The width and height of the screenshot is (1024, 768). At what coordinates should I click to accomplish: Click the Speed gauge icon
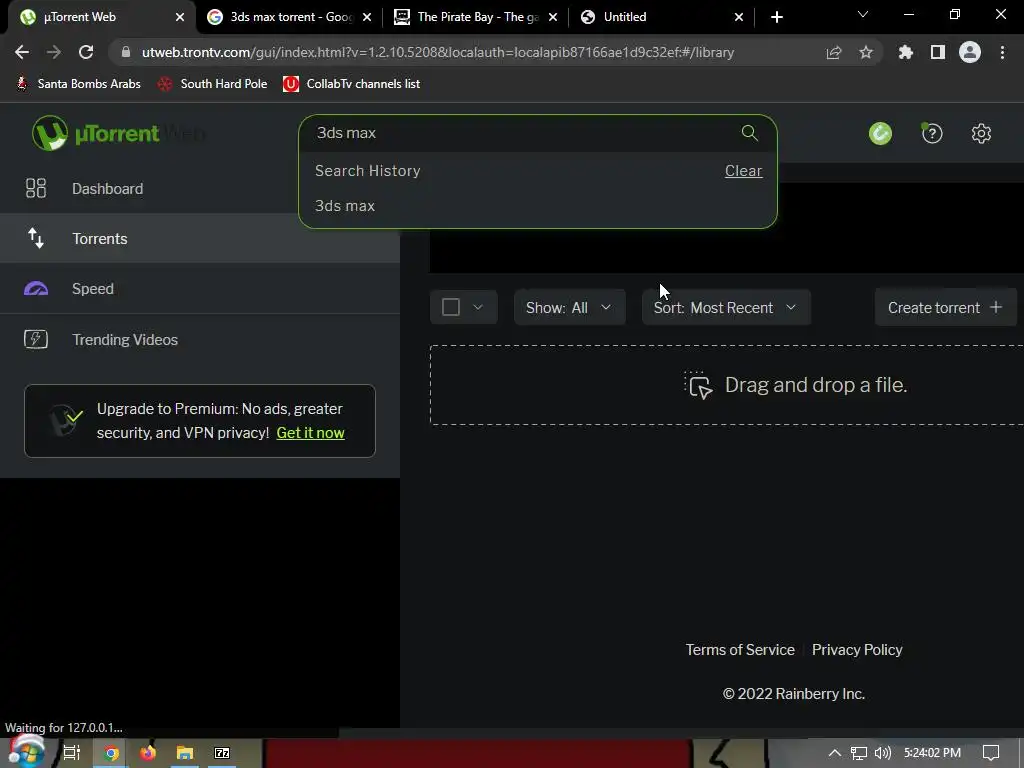pos(36,289)
